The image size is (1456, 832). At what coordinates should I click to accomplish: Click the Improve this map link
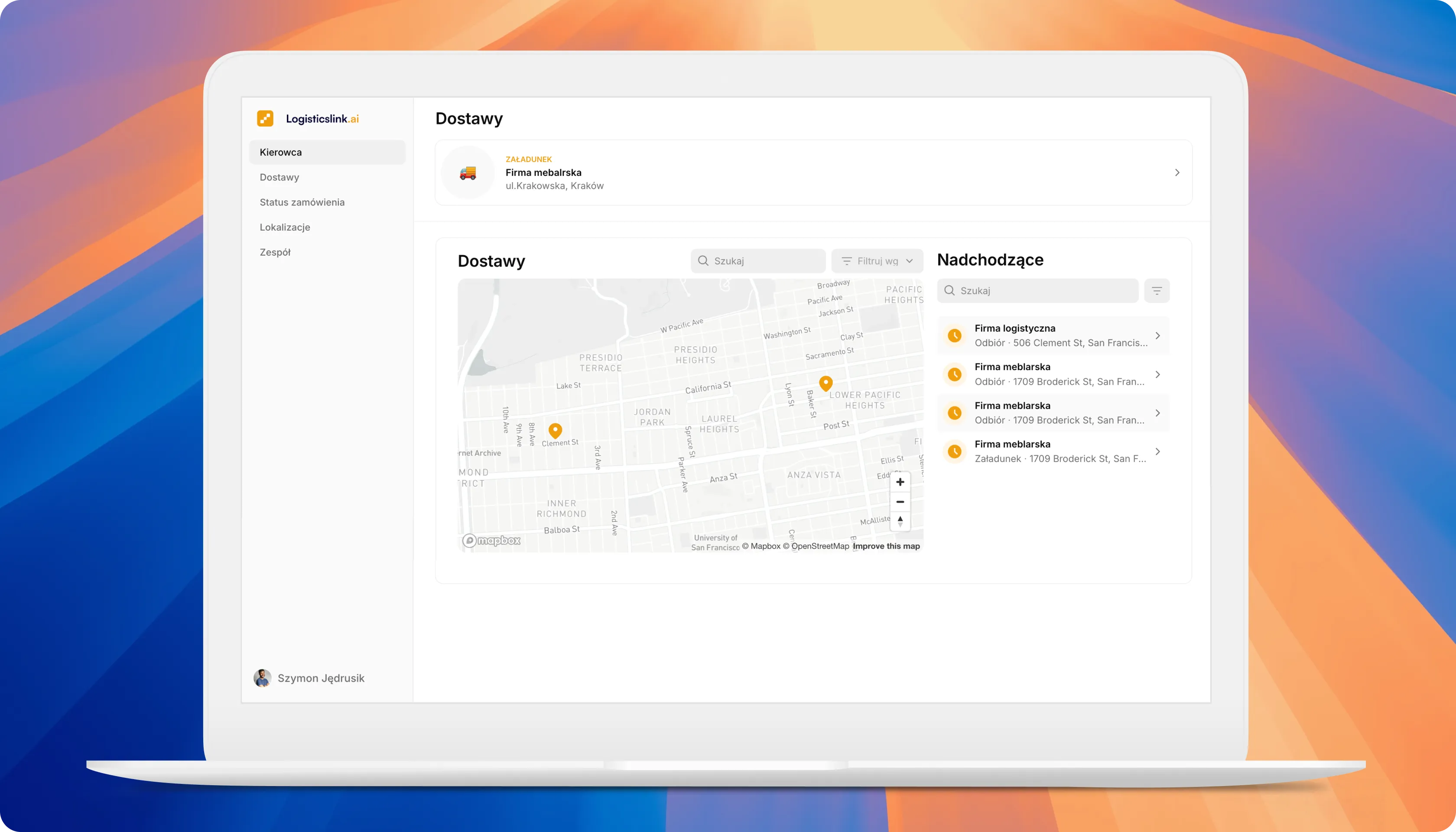[x=886, y=546]
